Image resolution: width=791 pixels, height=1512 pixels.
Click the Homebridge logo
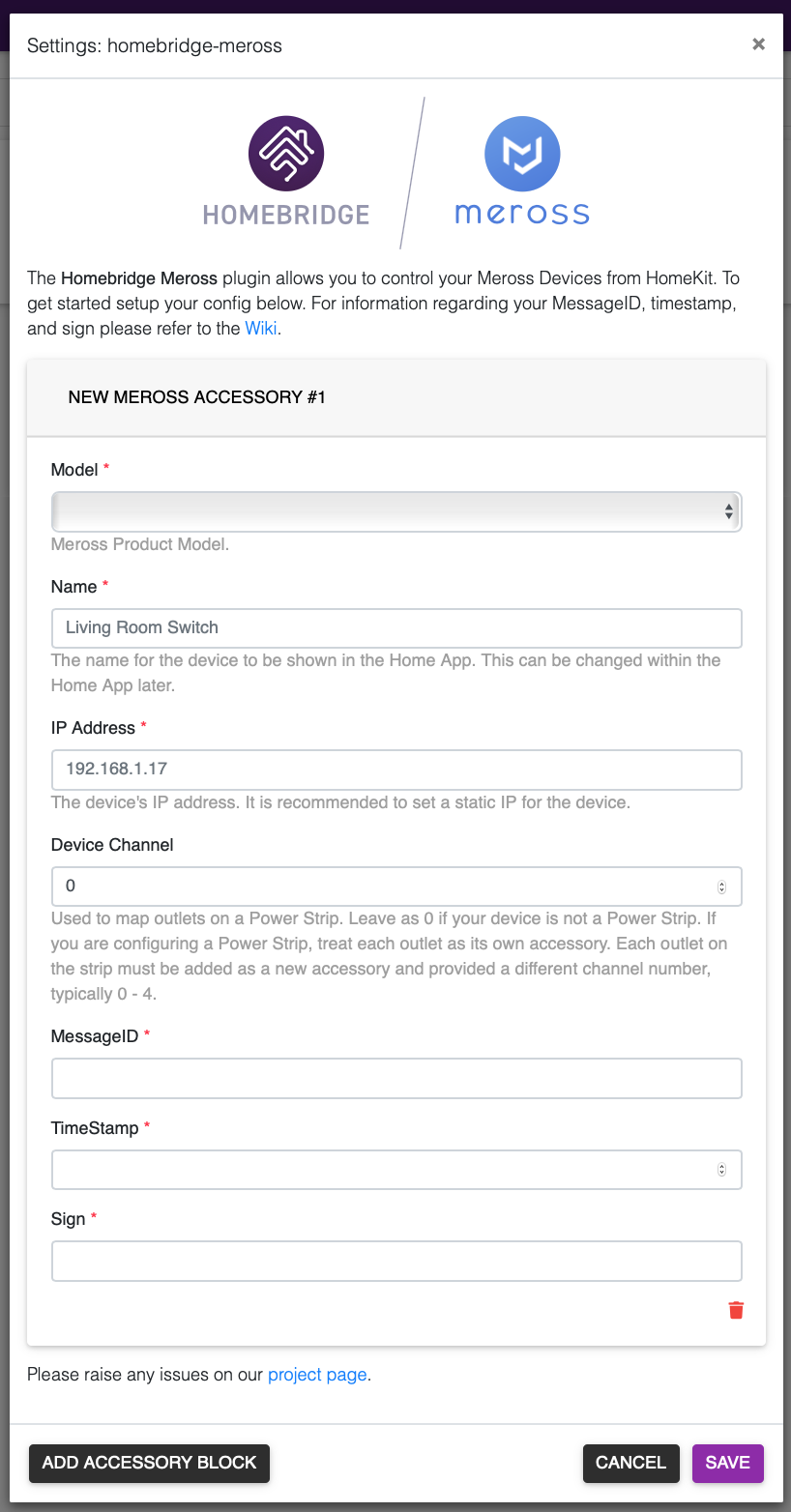[286, 153]
